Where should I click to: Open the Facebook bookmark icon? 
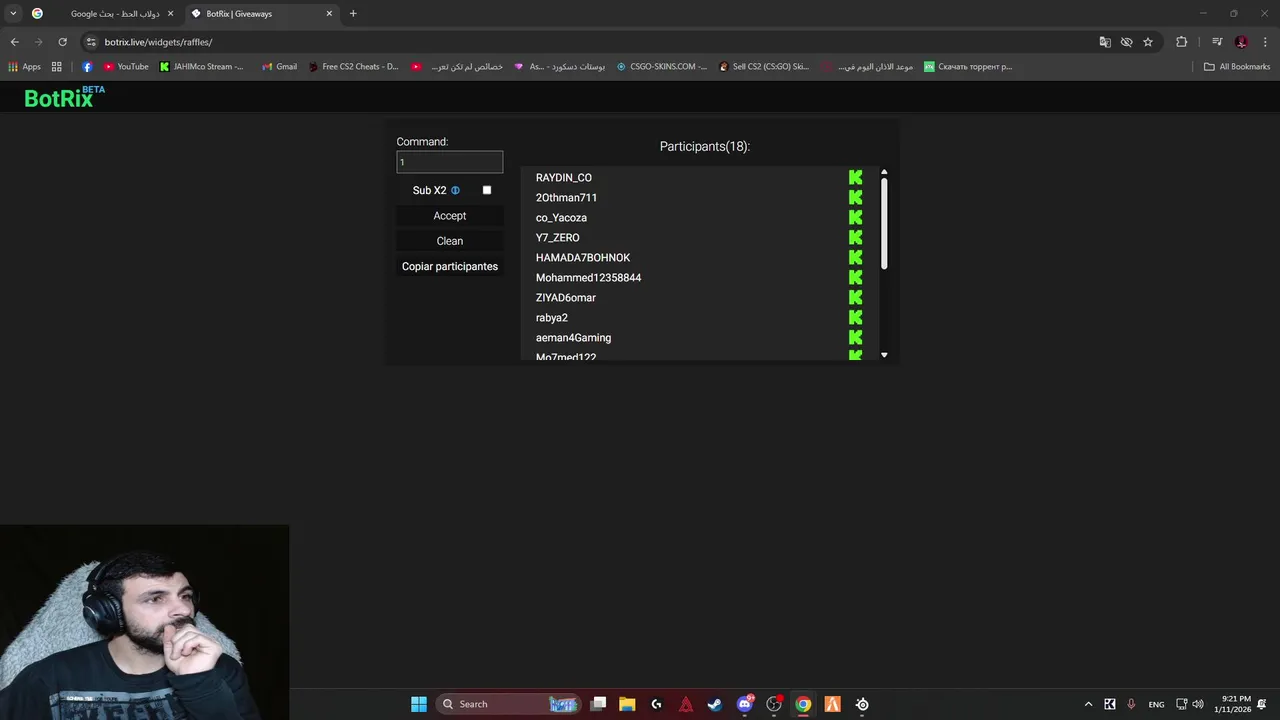(x=87, y=67)
